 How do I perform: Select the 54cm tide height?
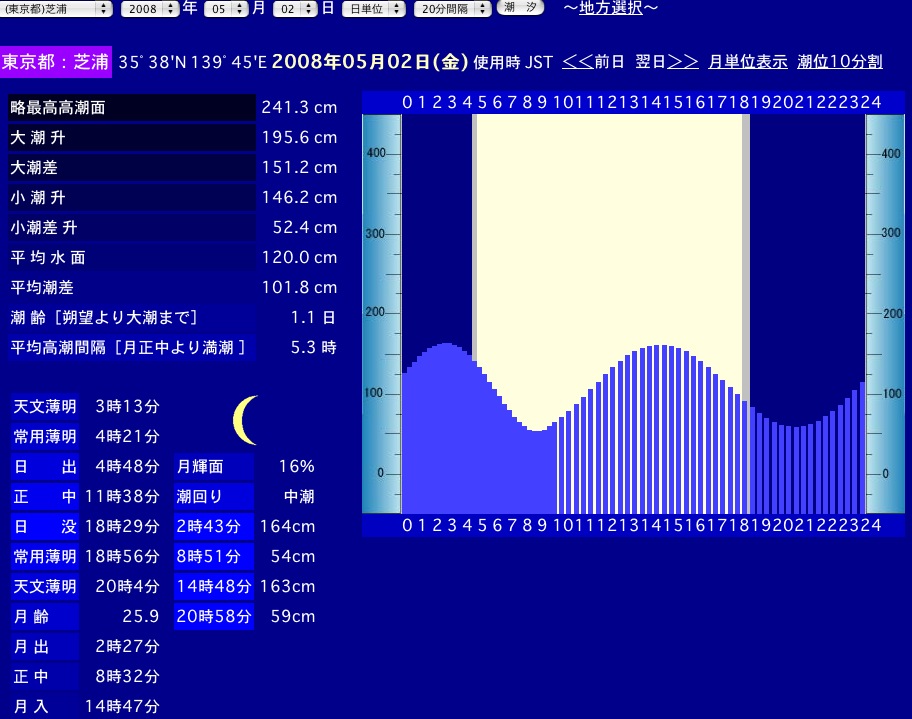293,557
